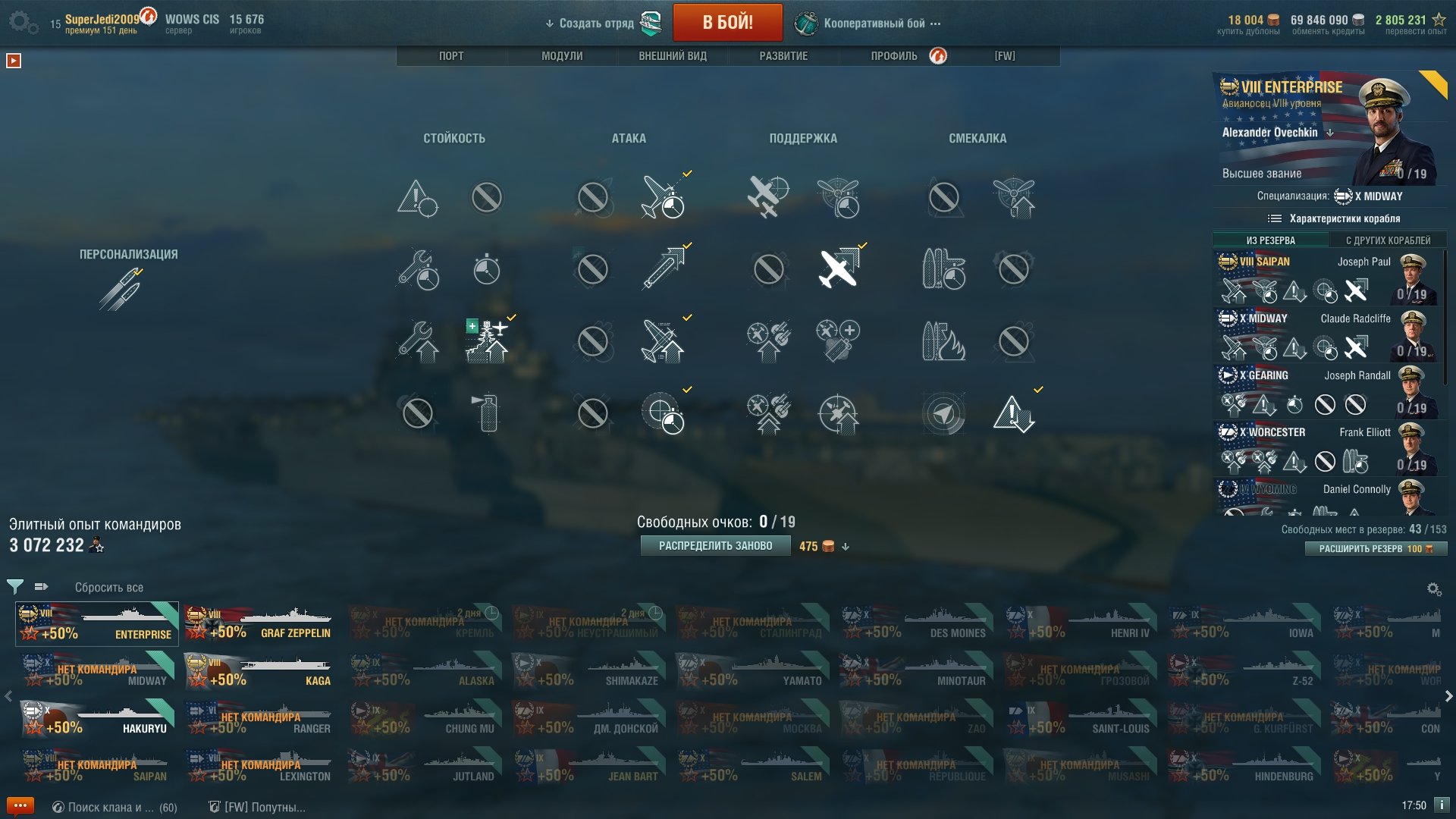Select the fire-and-flooding skill icon
The width and height of the screenshot is (1456, 819).
click(943, 340)
